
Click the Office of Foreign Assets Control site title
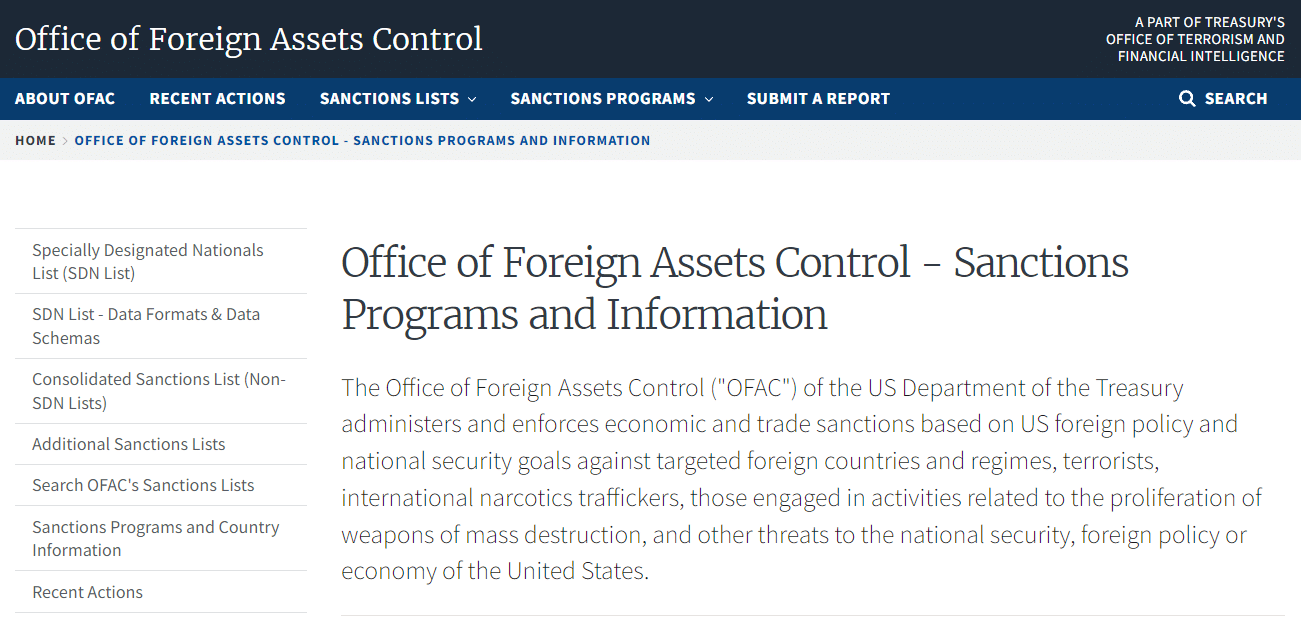248,39
